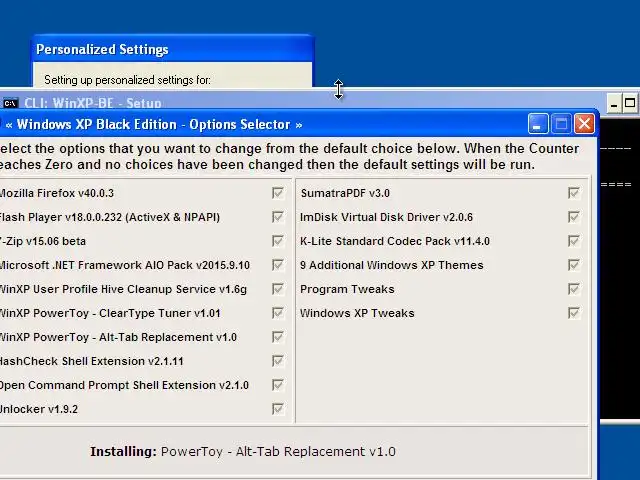The height and width of the screenshot is (480, 640).
Task: Click the Unlocker v1.9.2 label
Action: coord(39,409)
